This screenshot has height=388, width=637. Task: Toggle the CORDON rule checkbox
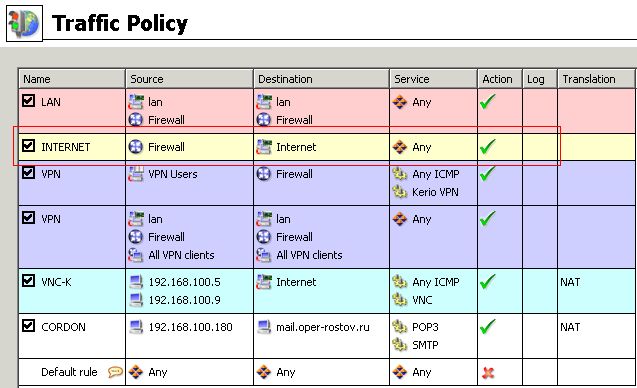coord(28,325)
